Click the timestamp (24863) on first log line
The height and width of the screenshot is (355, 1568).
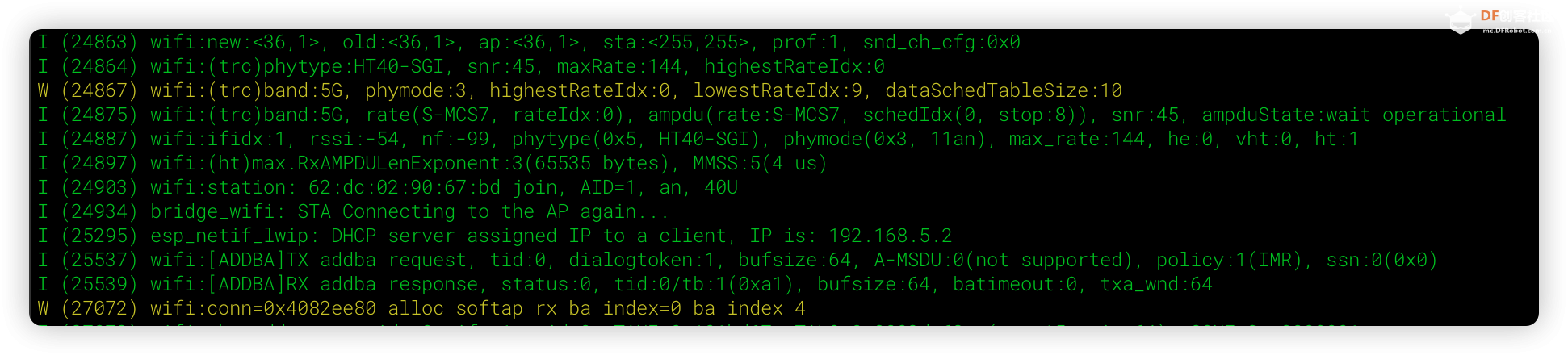99,42
